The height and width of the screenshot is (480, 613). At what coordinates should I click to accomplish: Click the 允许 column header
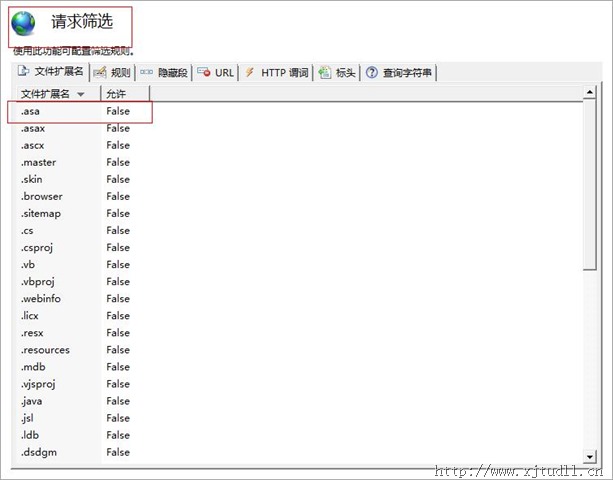117,94
